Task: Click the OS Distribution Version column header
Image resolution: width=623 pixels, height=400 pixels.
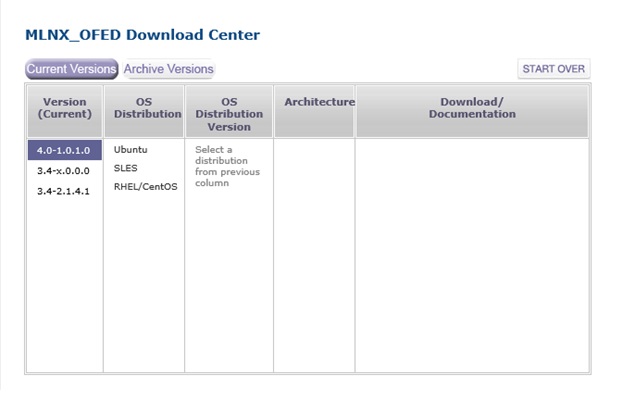Action: click(229, 111)
